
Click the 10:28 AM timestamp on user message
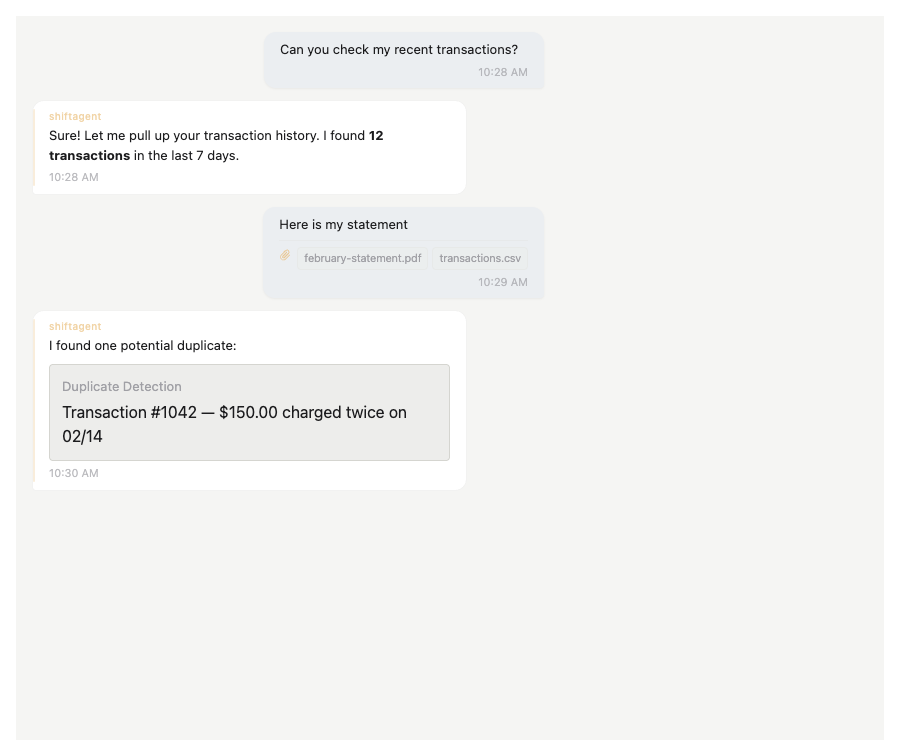[502, 72]
